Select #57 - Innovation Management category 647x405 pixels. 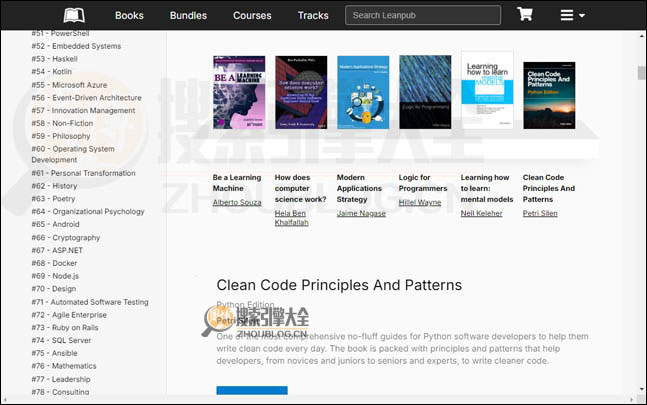coord(83,111)
